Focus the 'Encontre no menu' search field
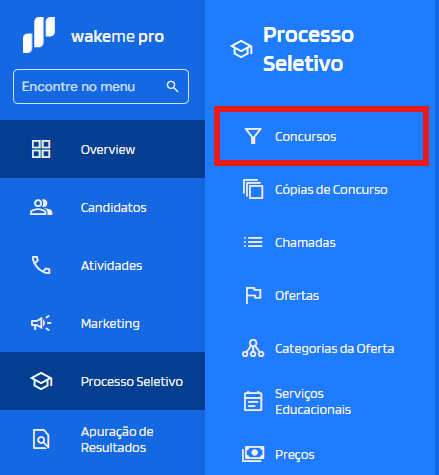This screenshot has width=439, height=475. coord(101,87)
